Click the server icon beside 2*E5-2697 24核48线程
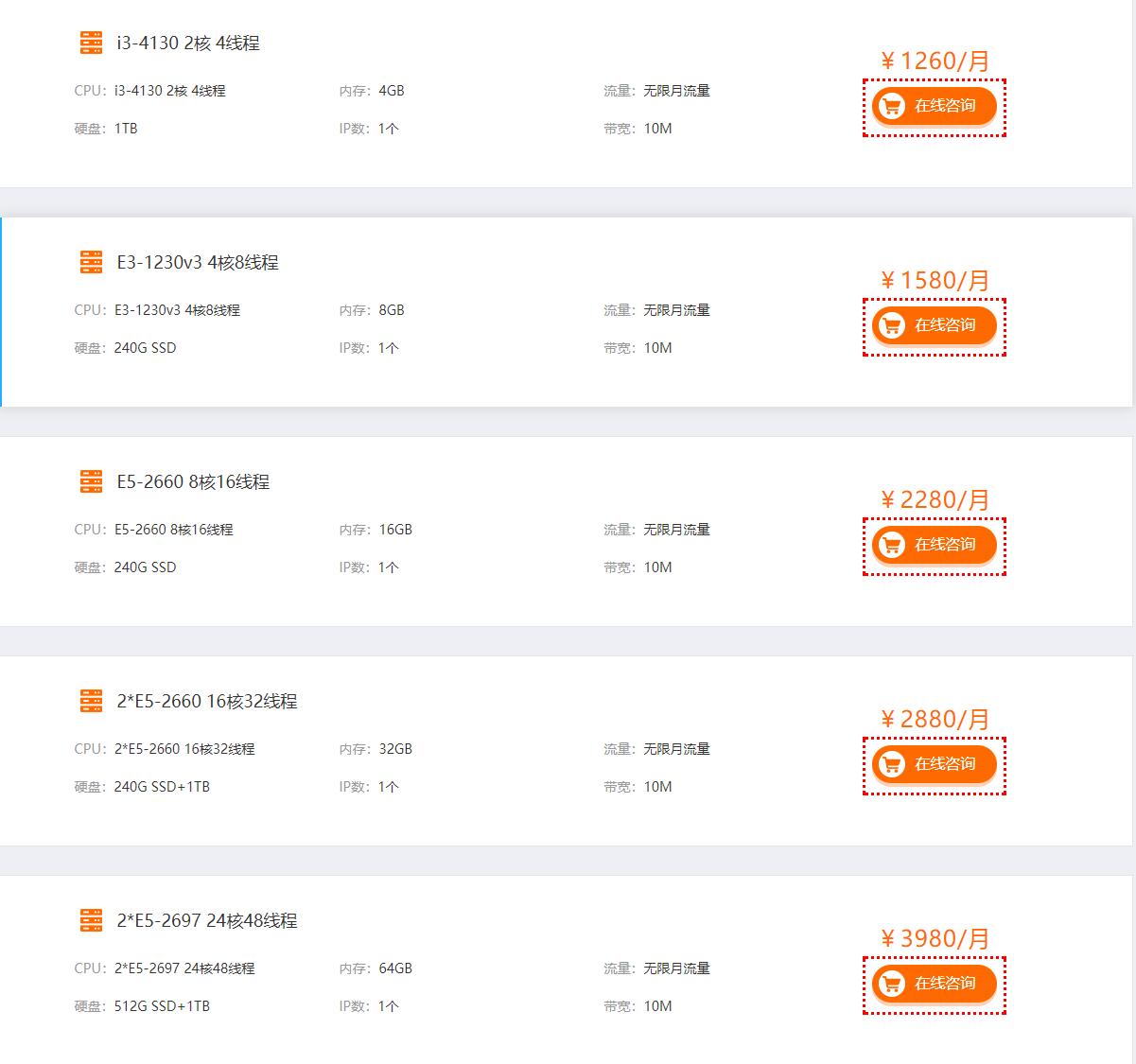 click(x=91, y=920)
